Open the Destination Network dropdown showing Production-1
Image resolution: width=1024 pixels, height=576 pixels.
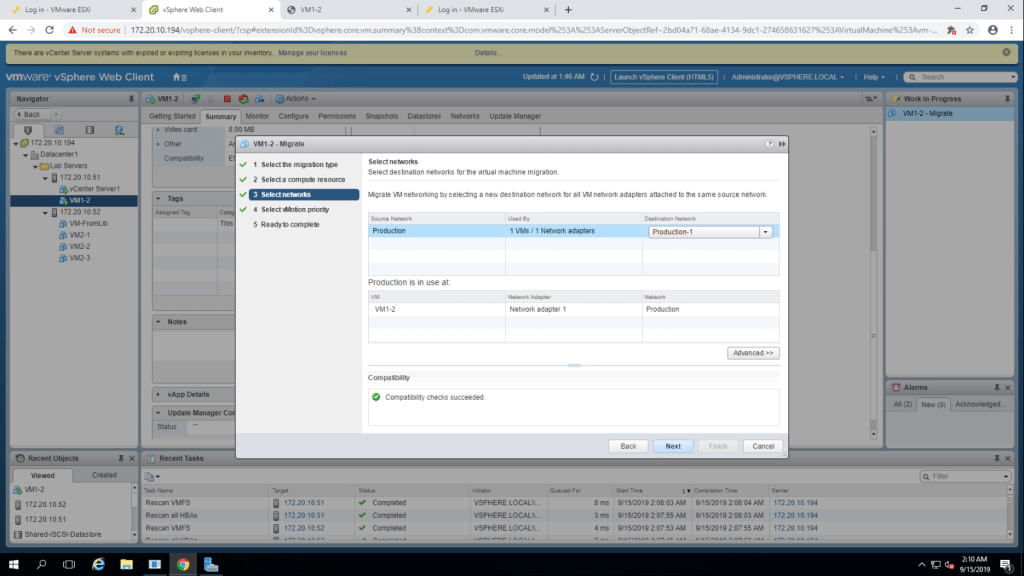click(x=766, y=231)
